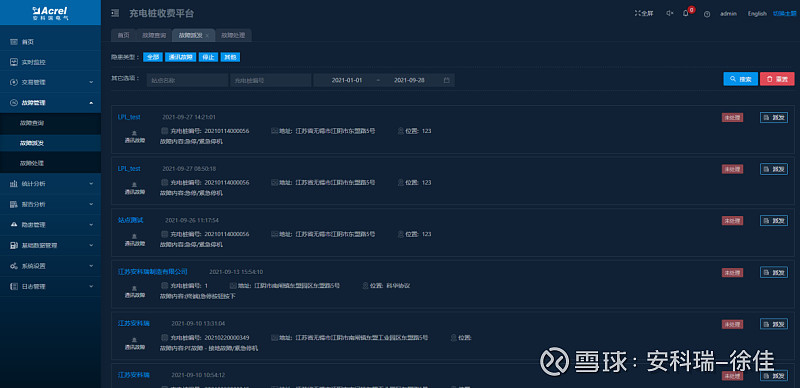Check the box on the 2021-09-10 13:31:04 fault card
Viewport: 800px width, 388px height.
click(x=164, y=337)
